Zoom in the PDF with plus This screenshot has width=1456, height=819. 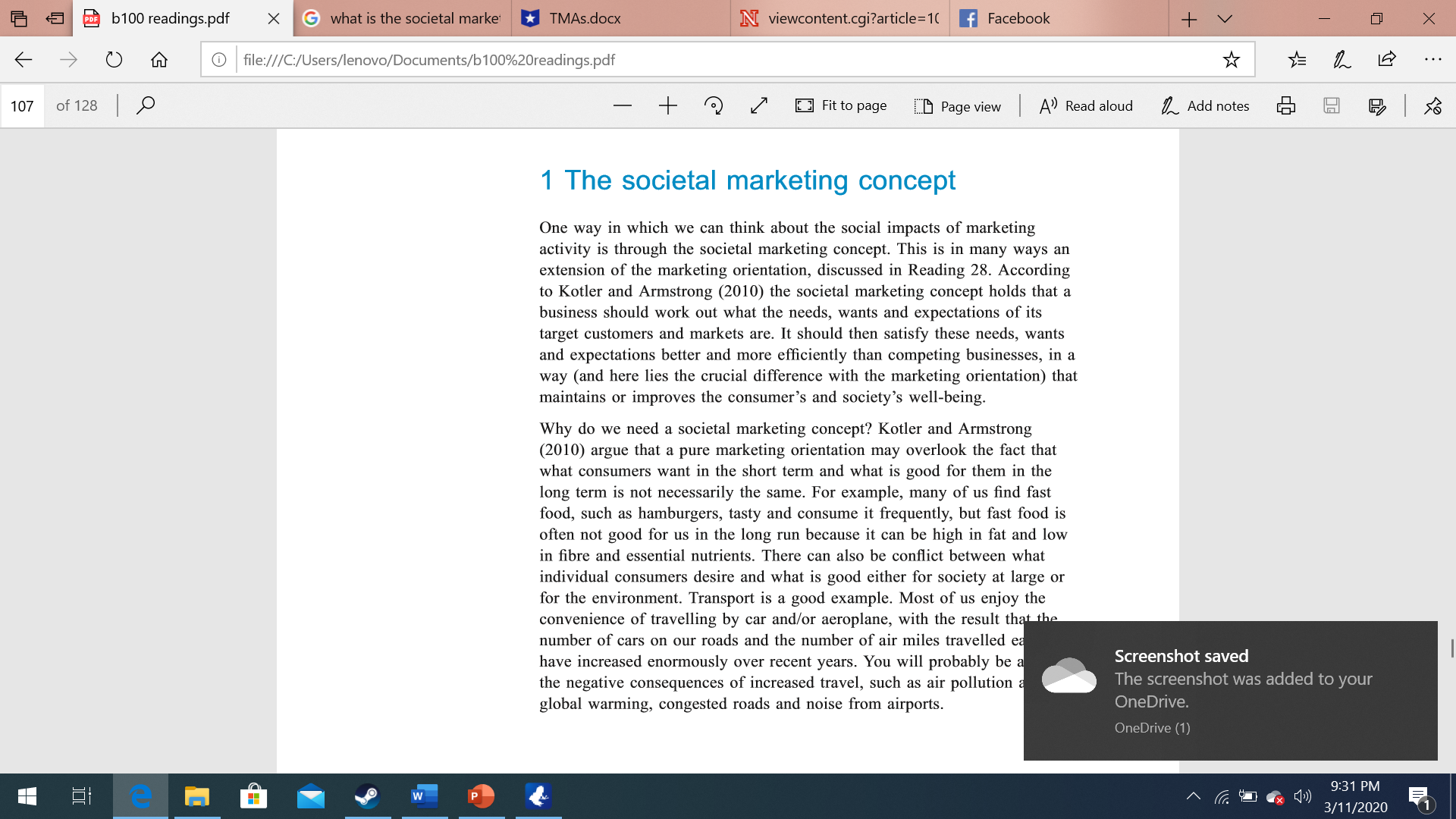pyautogui.click(x=668, y=105)
